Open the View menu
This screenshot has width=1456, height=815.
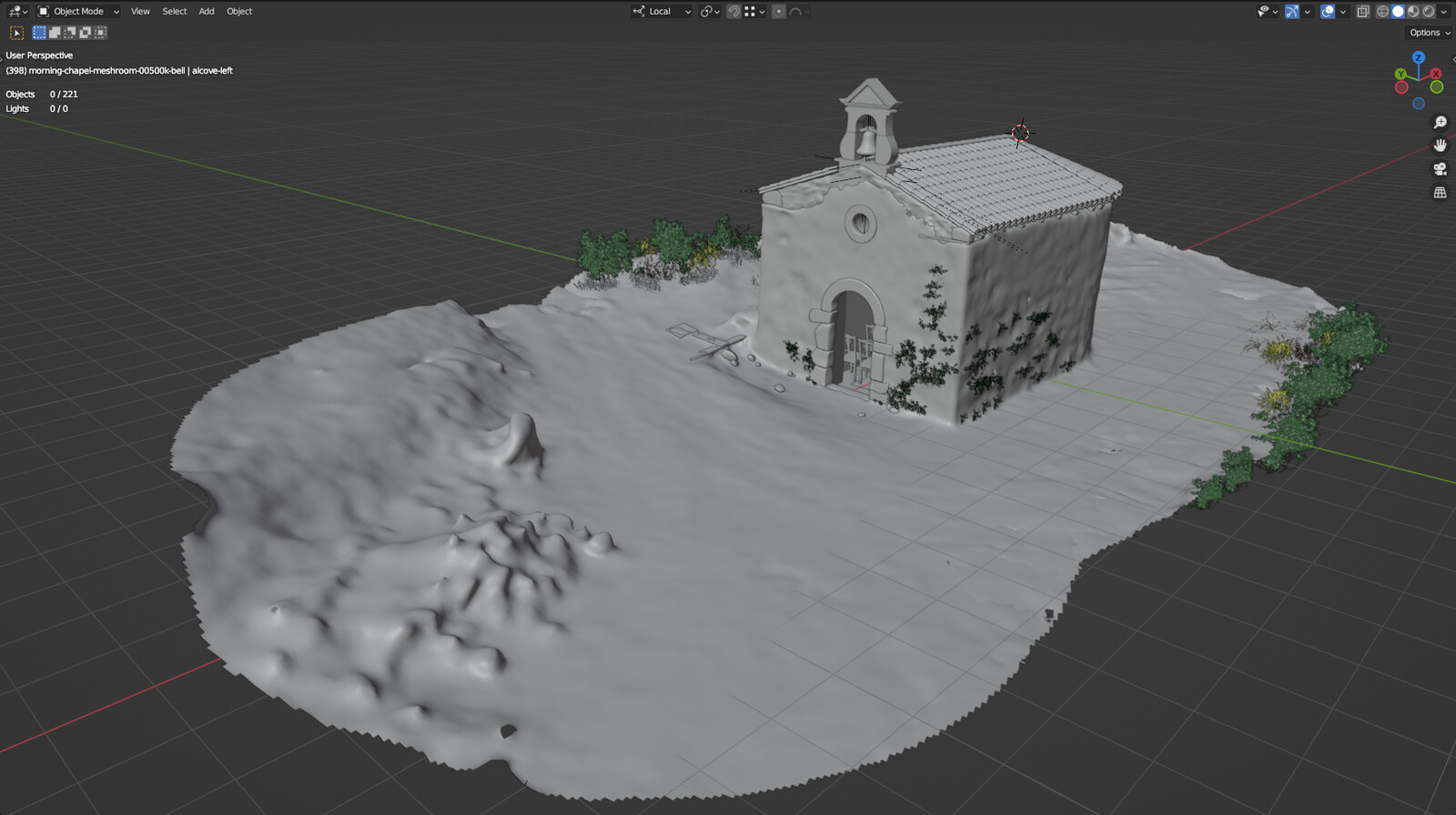(x=140, y=11)
